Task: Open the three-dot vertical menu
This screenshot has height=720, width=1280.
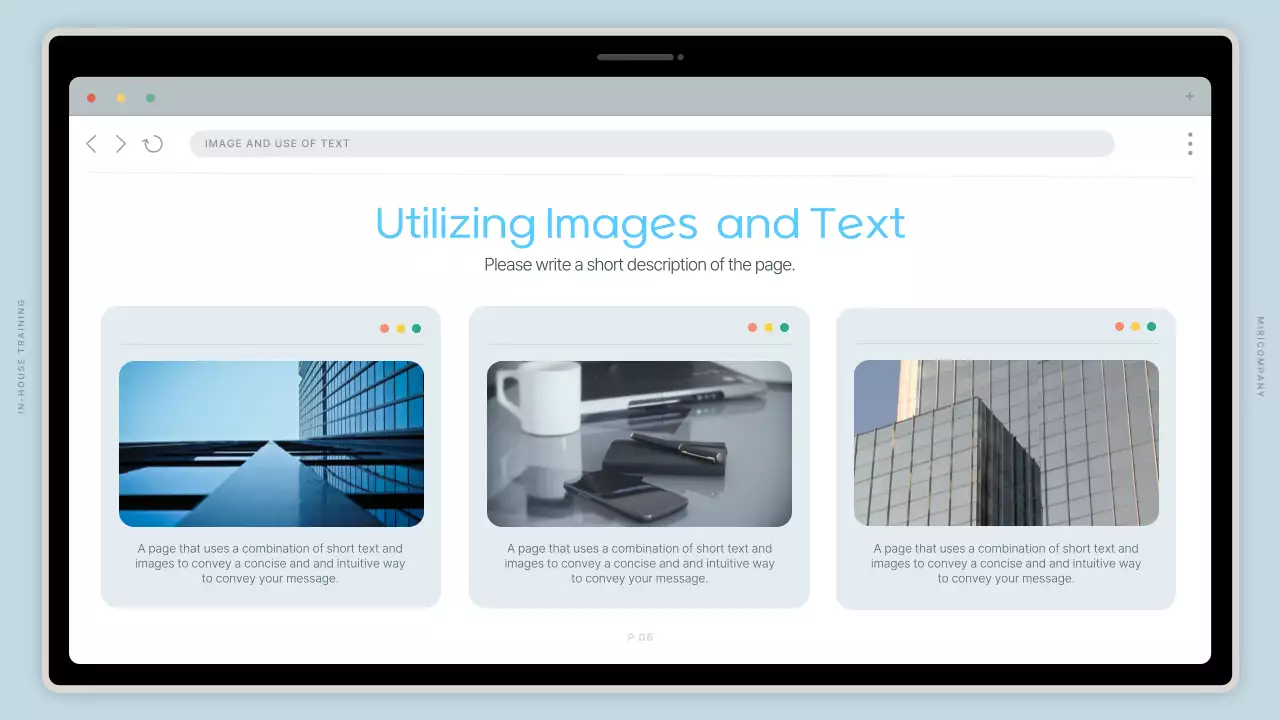Action: [x=1190, y=144]
